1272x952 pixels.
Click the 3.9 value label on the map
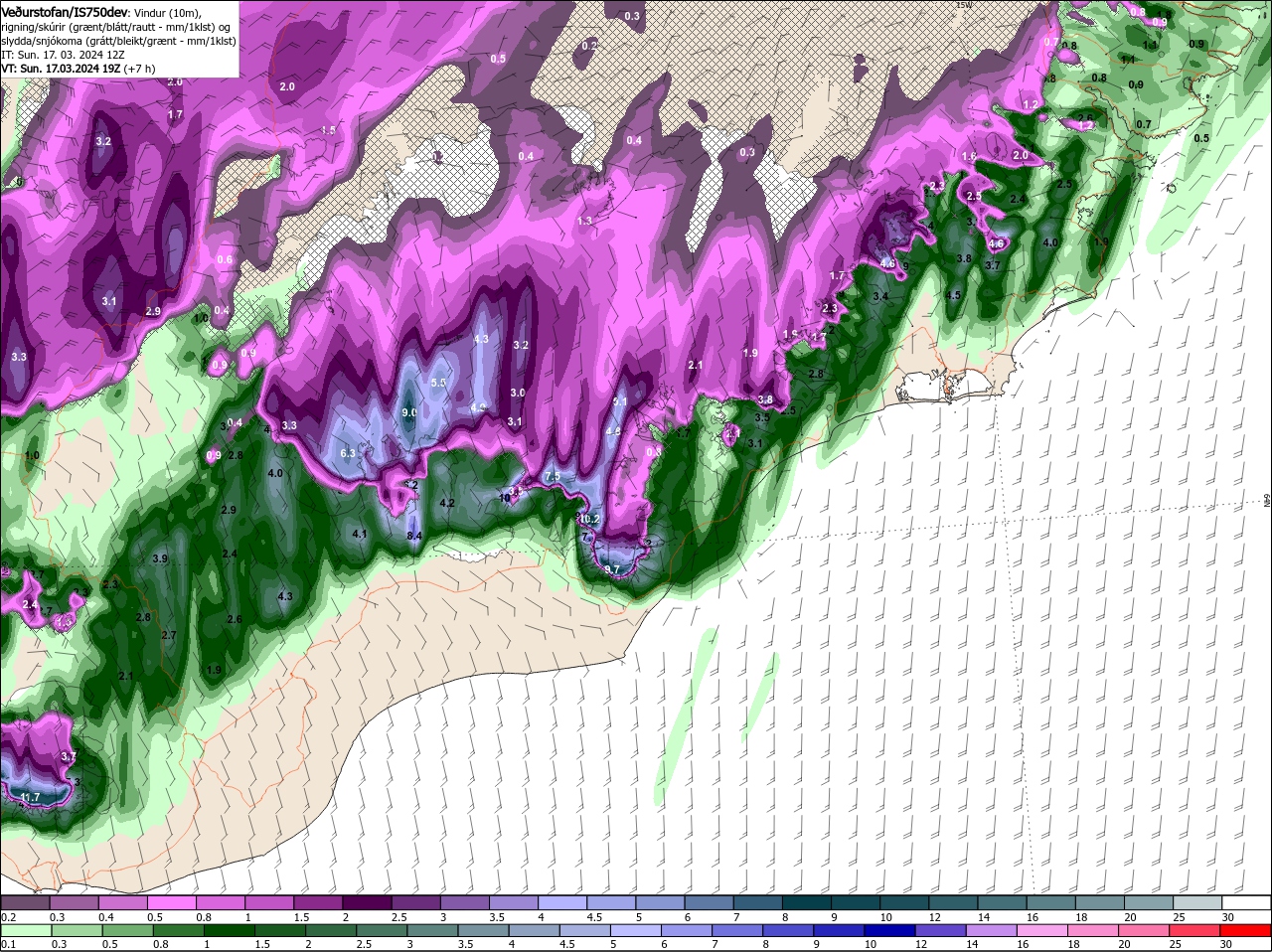pos(160,558)
